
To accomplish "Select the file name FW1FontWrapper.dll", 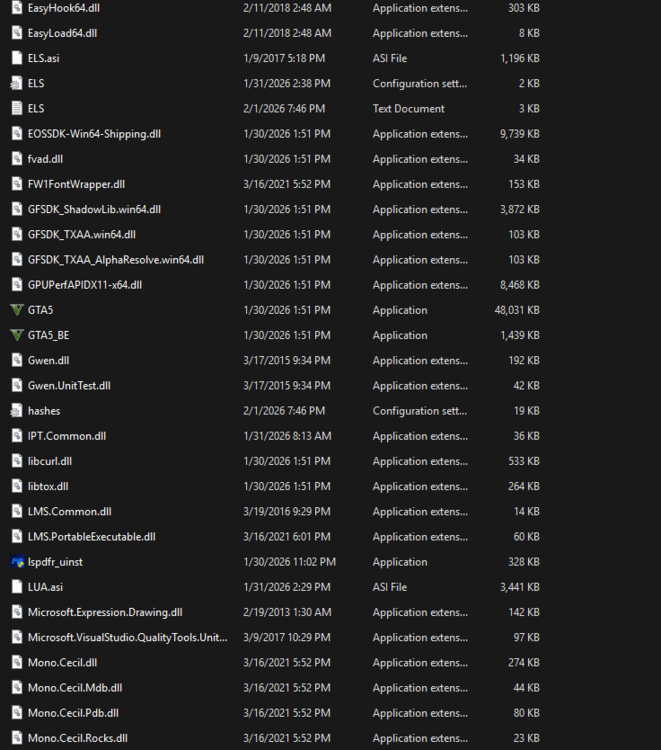I will tap(76, 185).
